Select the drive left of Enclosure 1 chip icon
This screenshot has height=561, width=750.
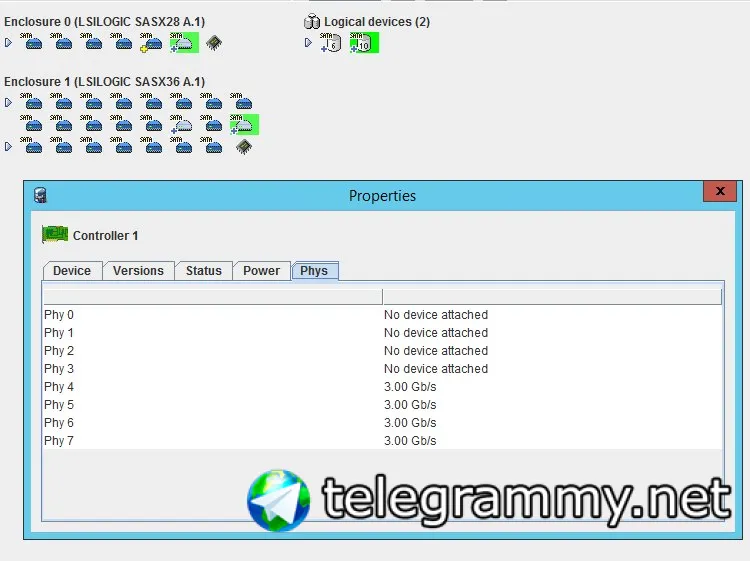211,145
